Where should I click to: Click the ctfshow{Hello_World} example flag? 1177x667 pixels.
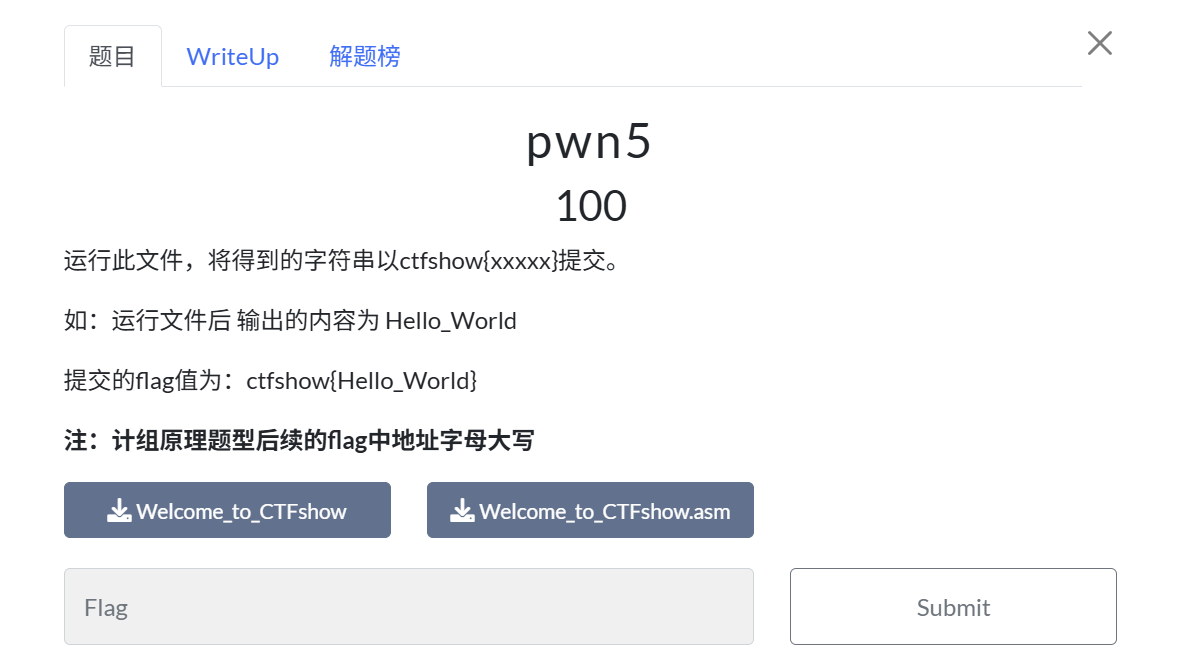pos(362,381)
